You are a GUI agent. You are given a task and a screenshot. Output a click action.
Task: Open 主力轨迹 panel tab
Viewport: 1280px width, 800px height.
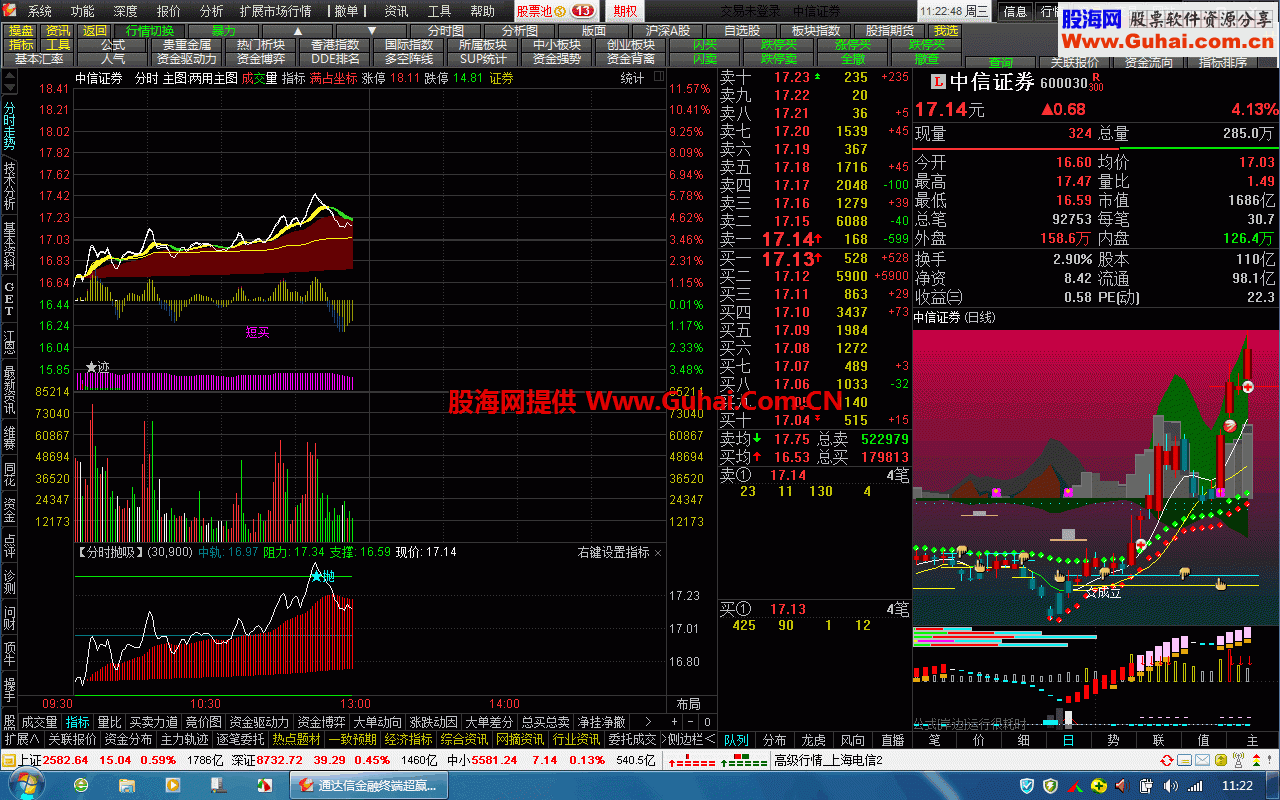click(185, 740)
